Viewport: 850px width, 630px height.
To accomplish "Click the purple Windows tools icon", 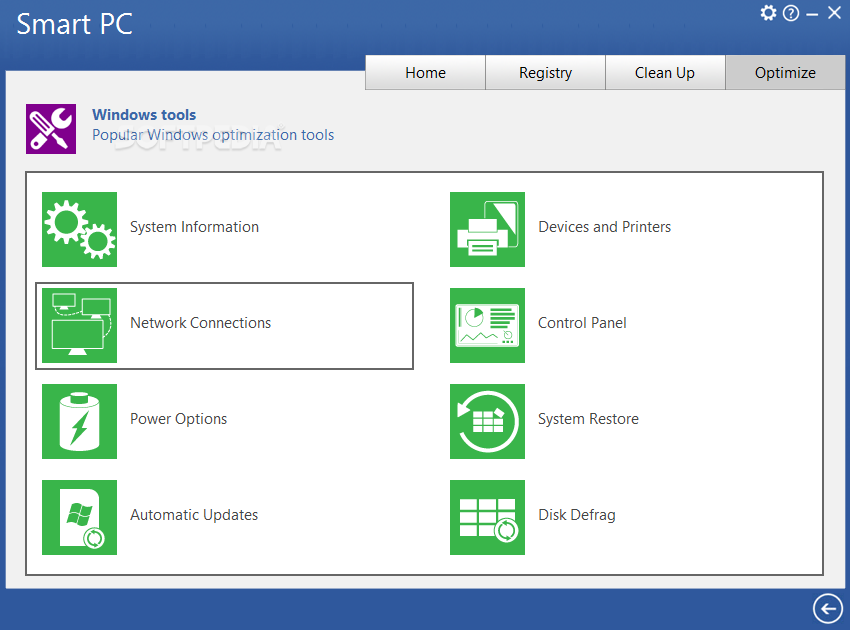I will point(51,129).
